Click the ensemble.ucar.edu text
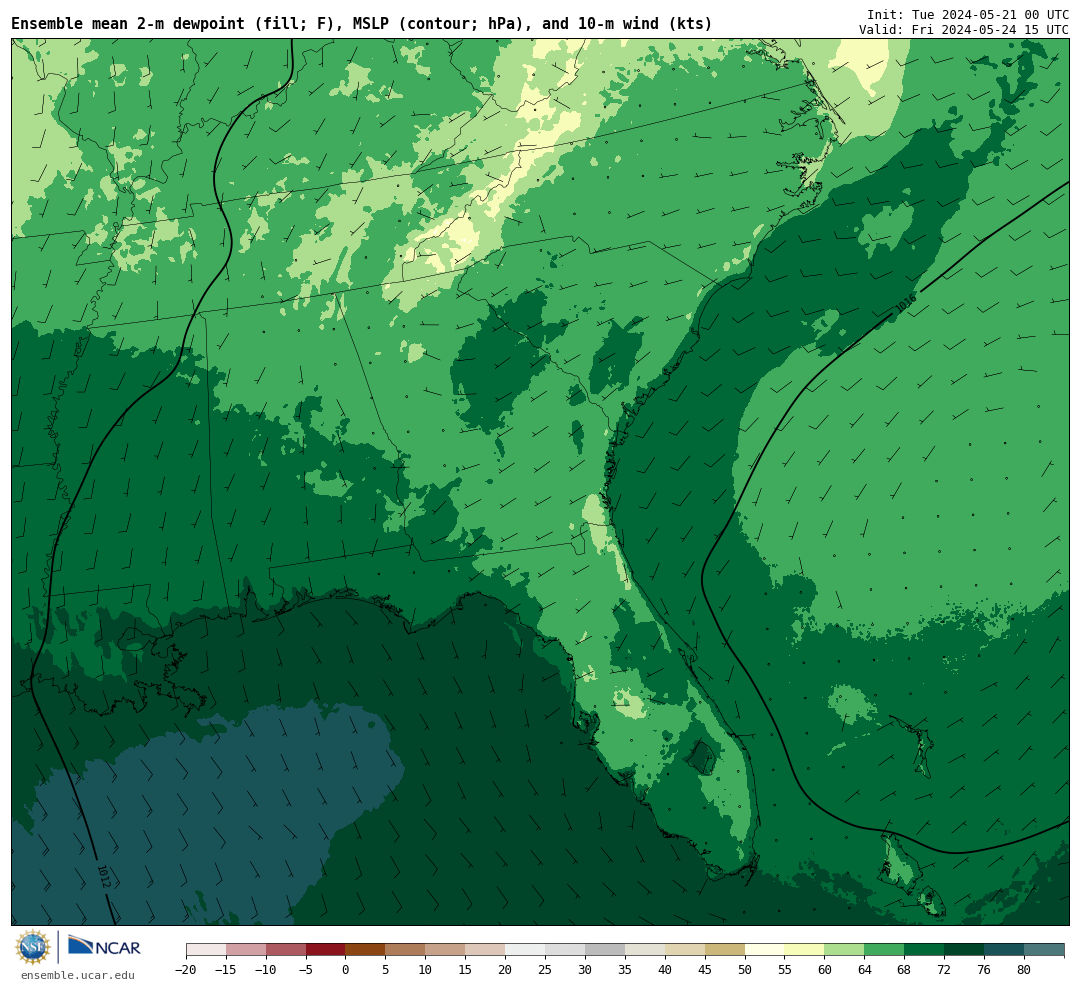This screenshot has width=1080, height=988. click(x=78, y=975)
